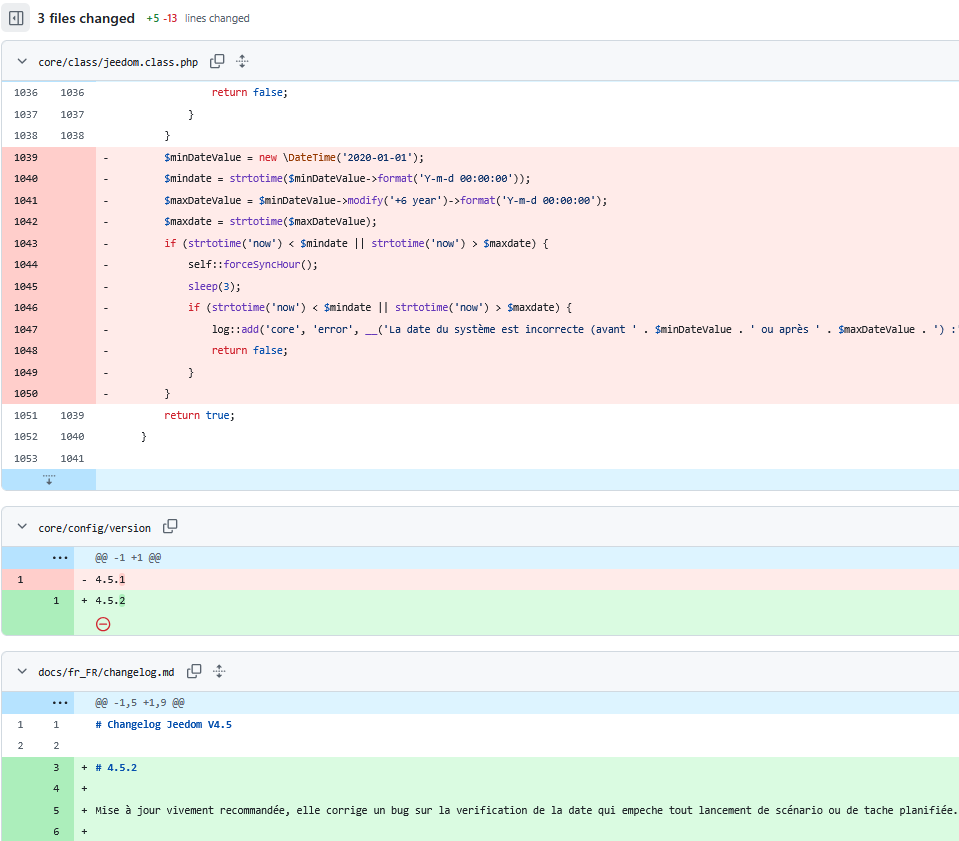
Task: Select added line number 3 in changelog
Action: click(56, 768)
